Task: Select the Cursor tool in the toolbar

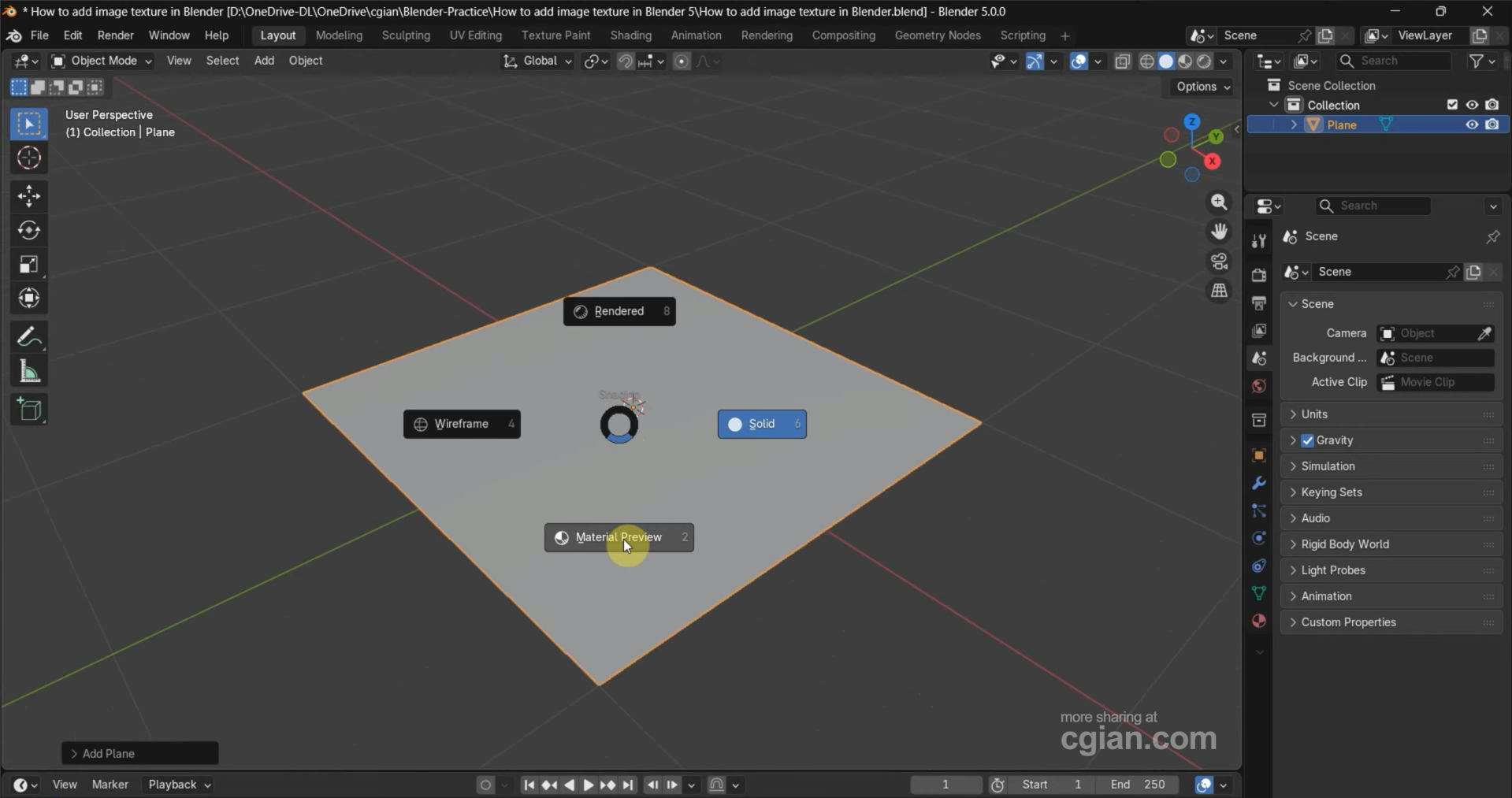Action: pyautogui.click(x=29, y=158)
